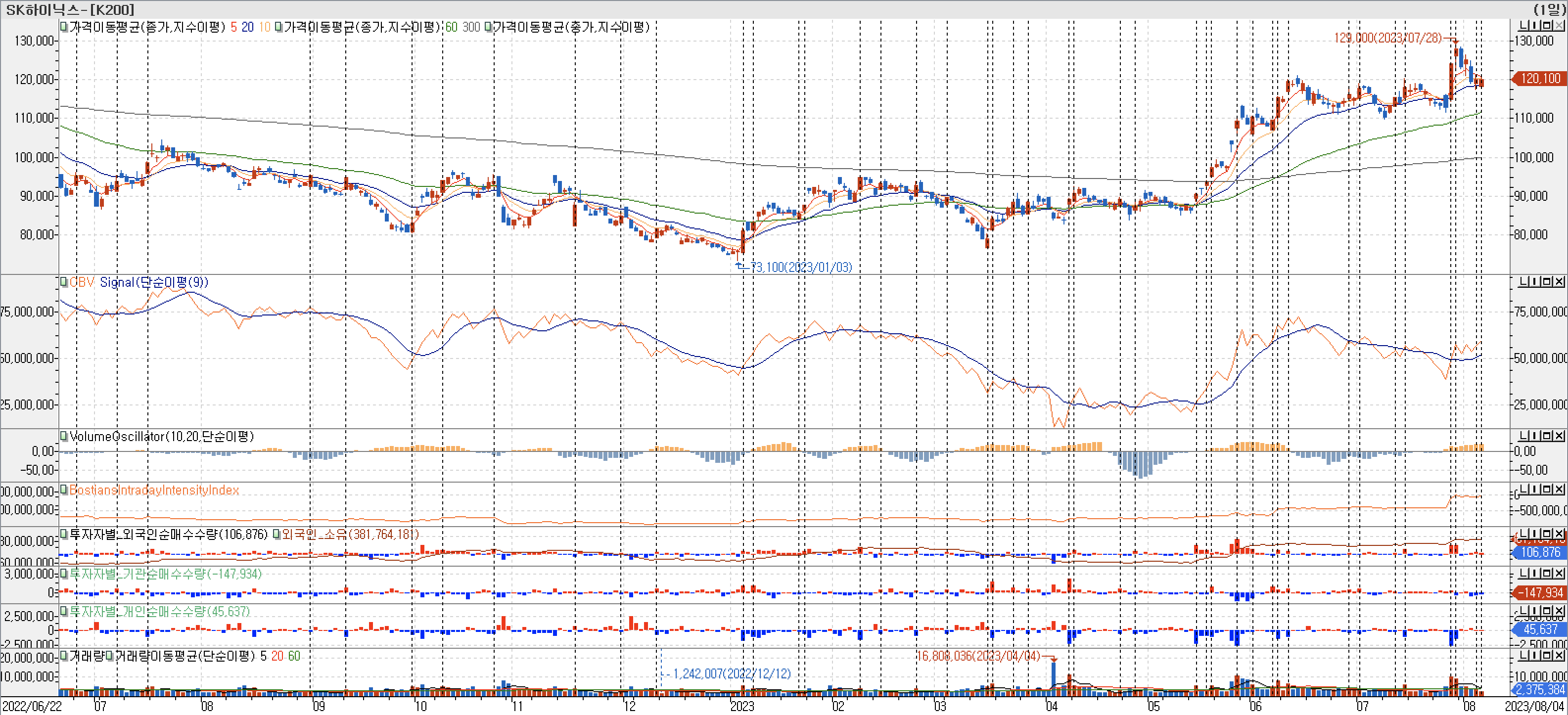The height and width of the screenshot is (715, 1568).
Task: Click the 129,000 high price marker label
Action: 1387,38
